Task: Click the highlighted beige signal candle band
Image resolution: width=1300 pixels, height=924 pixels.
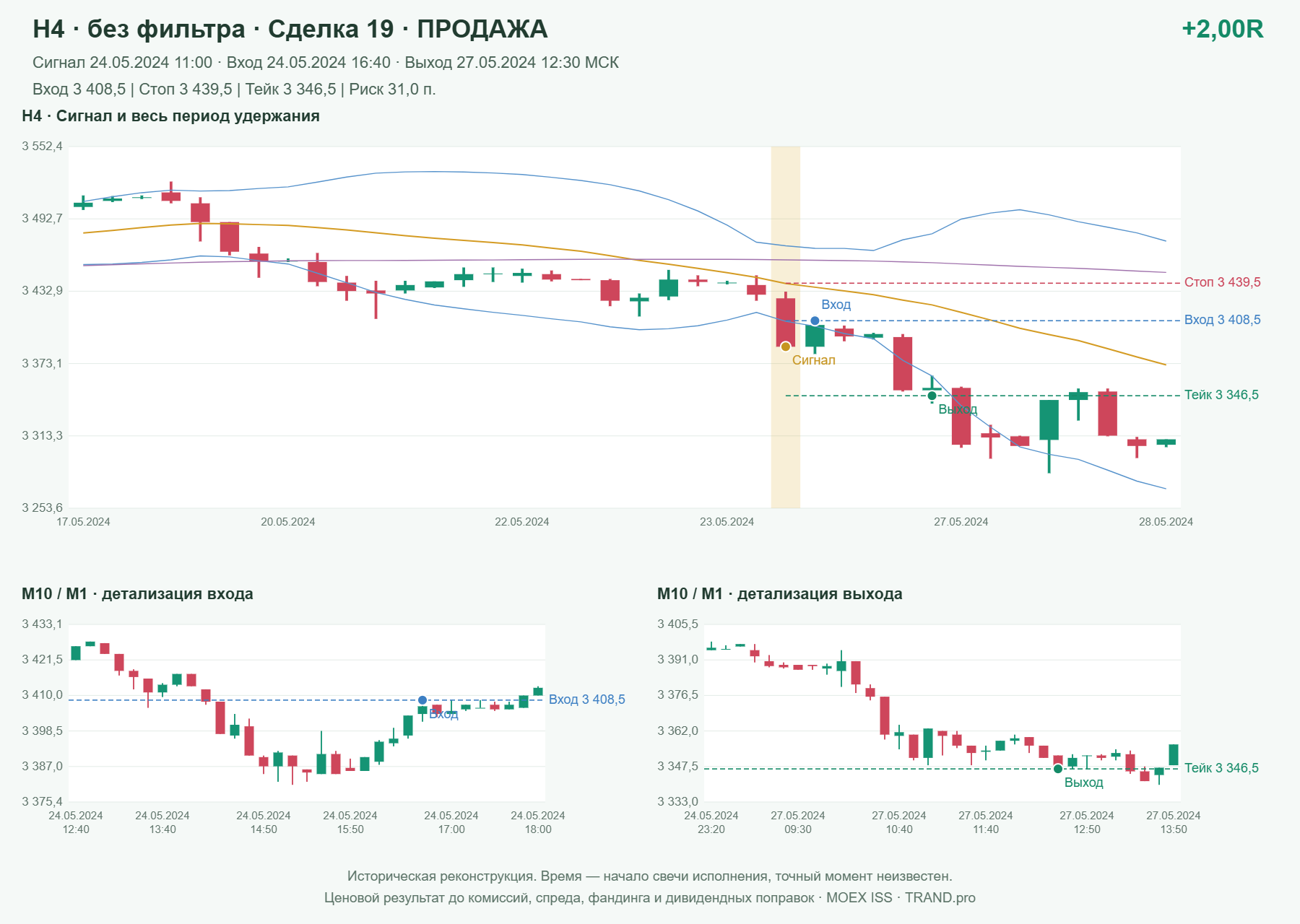Action: pyautogui.click(x=786, y=327)
